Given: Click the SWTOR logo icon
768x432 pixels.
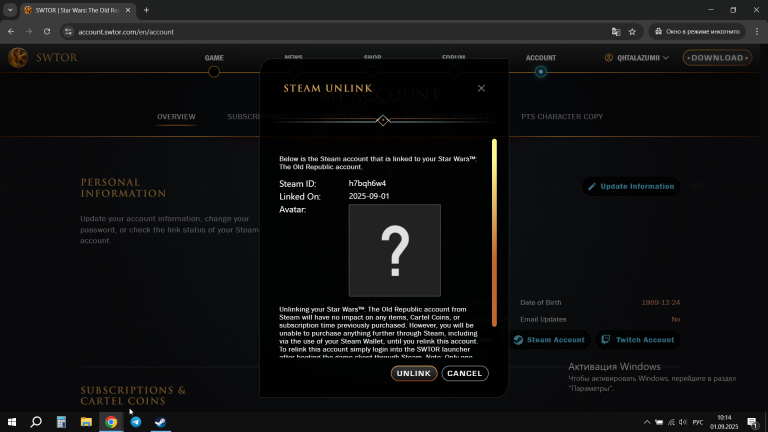Looking at the screenshot, I should pos(18,58).
